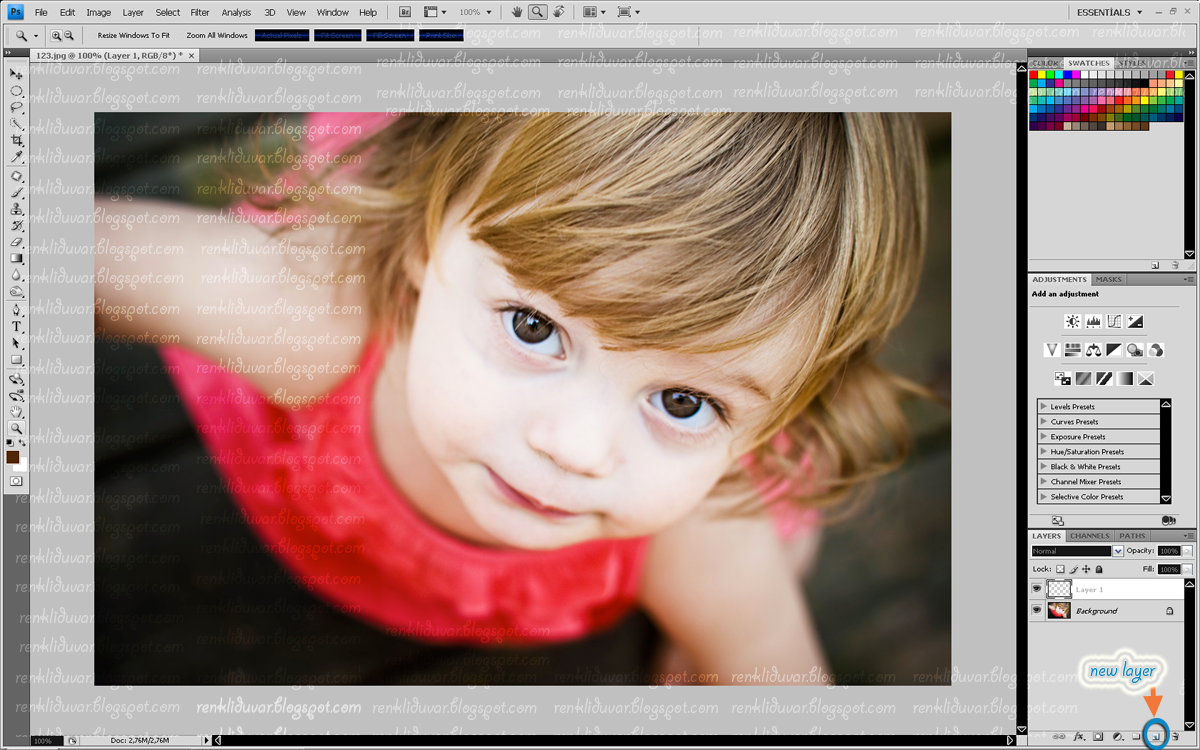Select the Clone Stamp tool
Screen dimensions: 1200x750
click(x=17, y=210)
